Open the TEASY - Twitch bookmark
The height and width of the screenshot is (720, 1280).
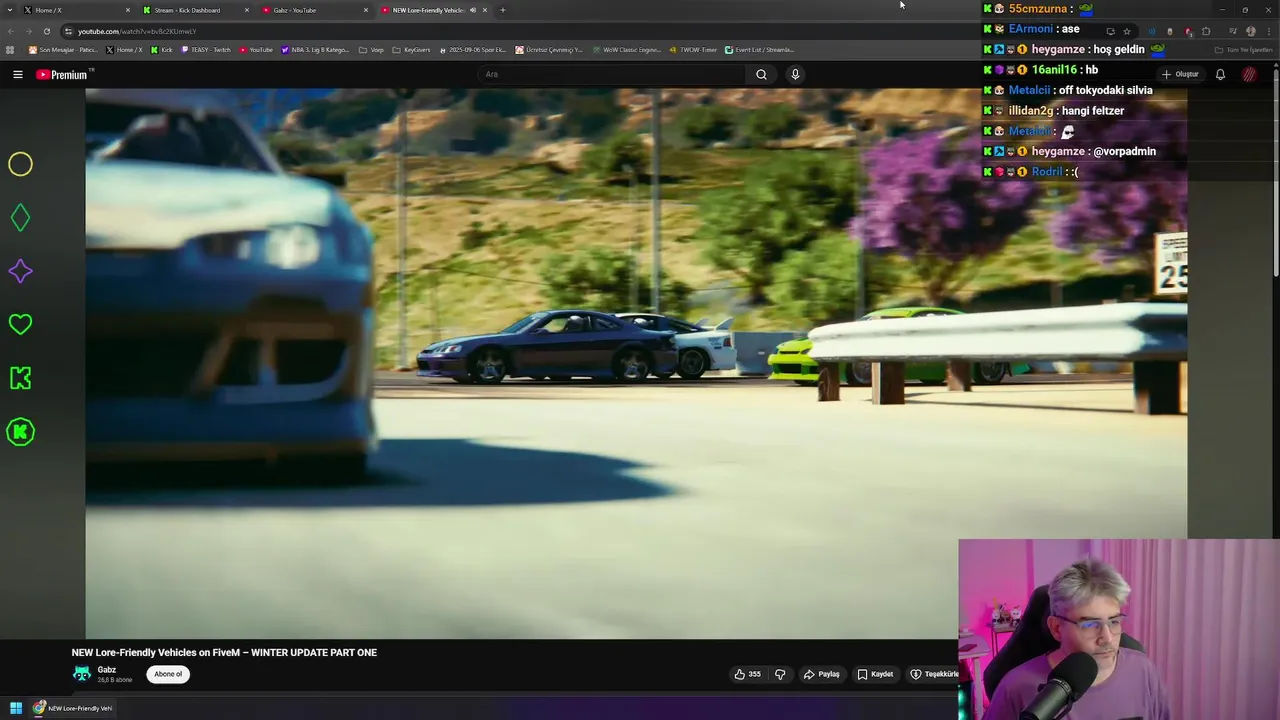[207, 49]
